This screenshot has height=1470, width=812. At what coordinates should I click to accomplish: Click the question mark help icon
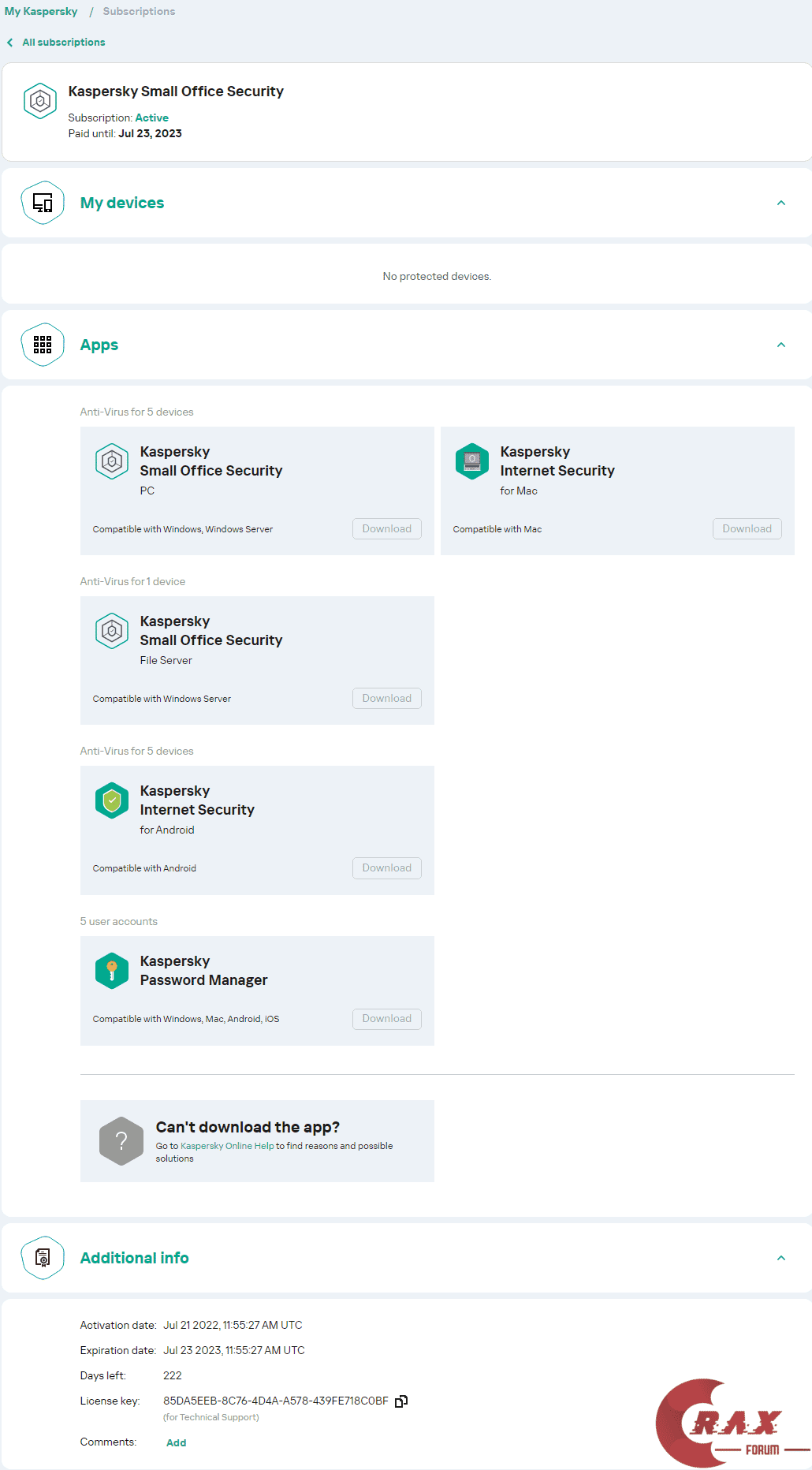tap(121, 1140)
